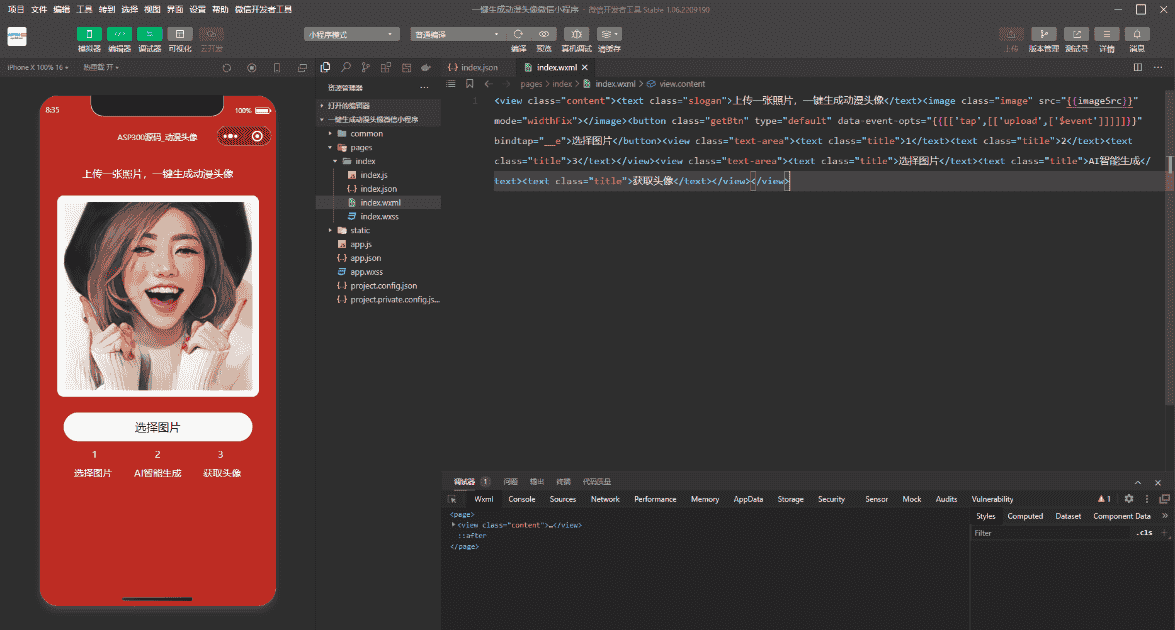
Task: Switch to the index.json editor tab
Action: pos(478,68)
